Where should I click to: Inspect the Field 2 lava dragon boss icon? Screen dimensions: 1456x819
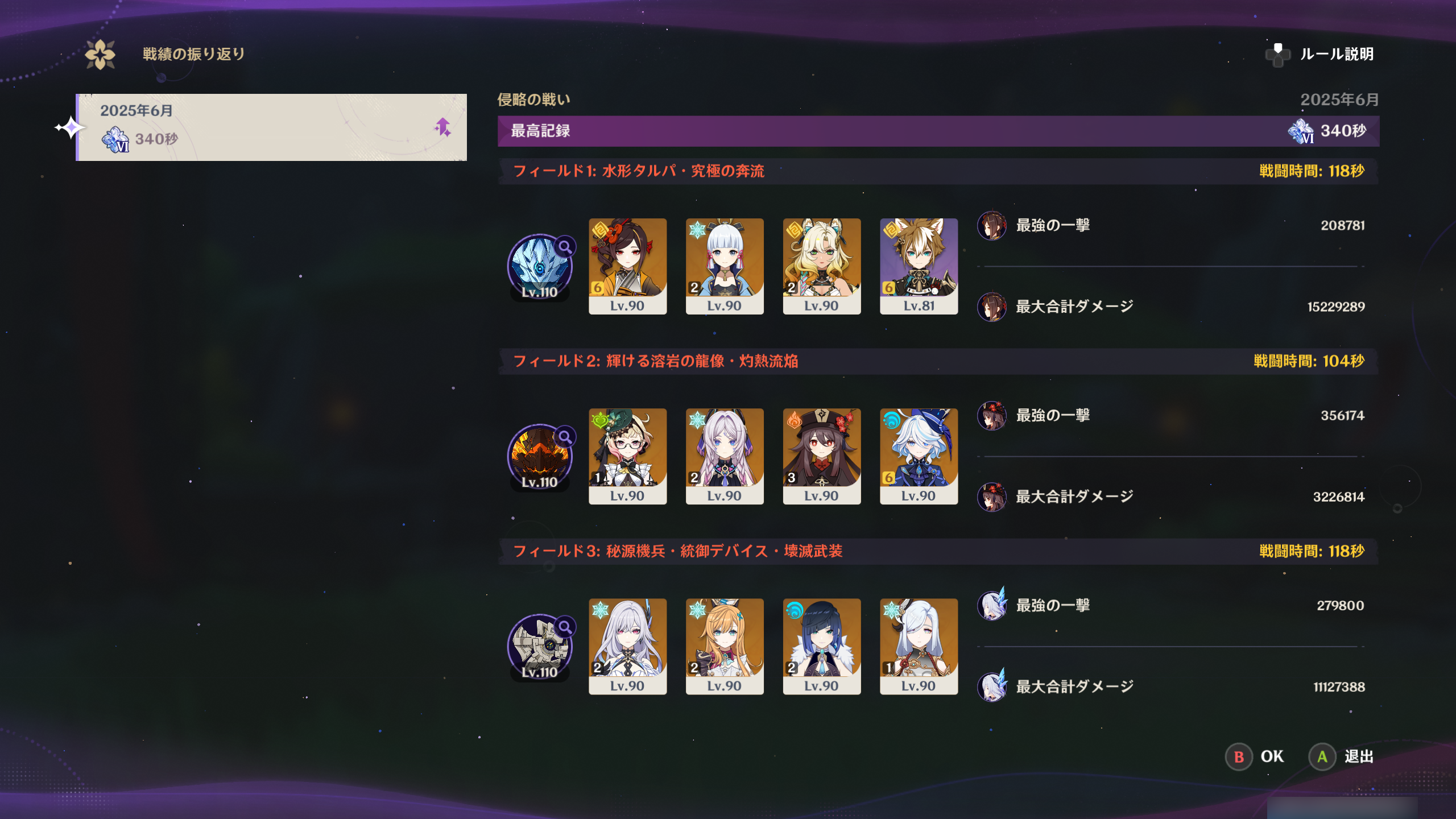[539, 457]
